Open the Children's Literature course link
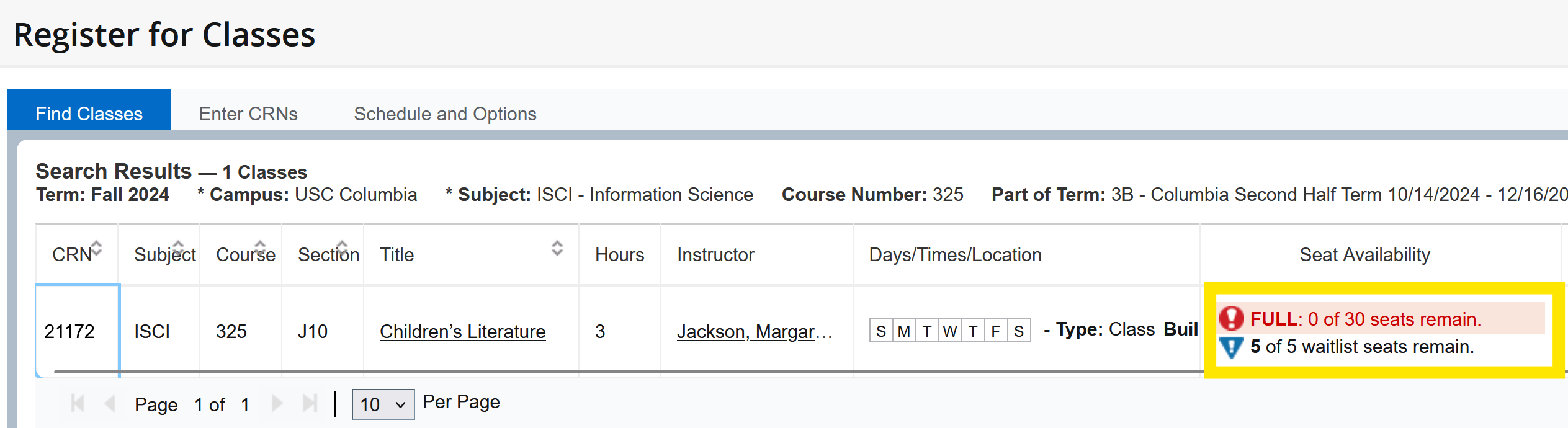This screenshot has height=428, width=1568. (462, 331)
